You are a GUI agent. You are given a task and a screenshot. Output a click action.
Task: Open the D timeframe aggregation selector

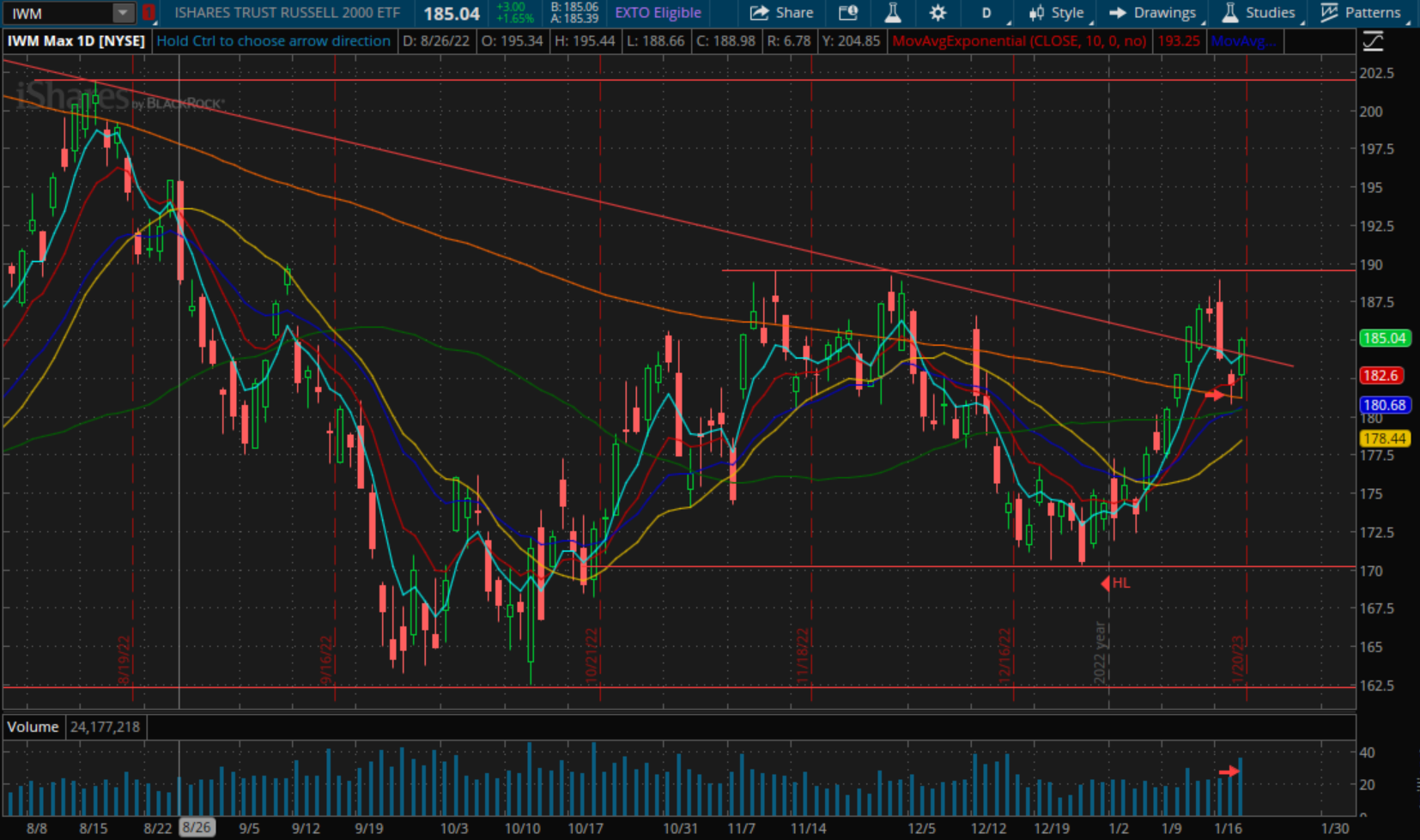(987, 13)
